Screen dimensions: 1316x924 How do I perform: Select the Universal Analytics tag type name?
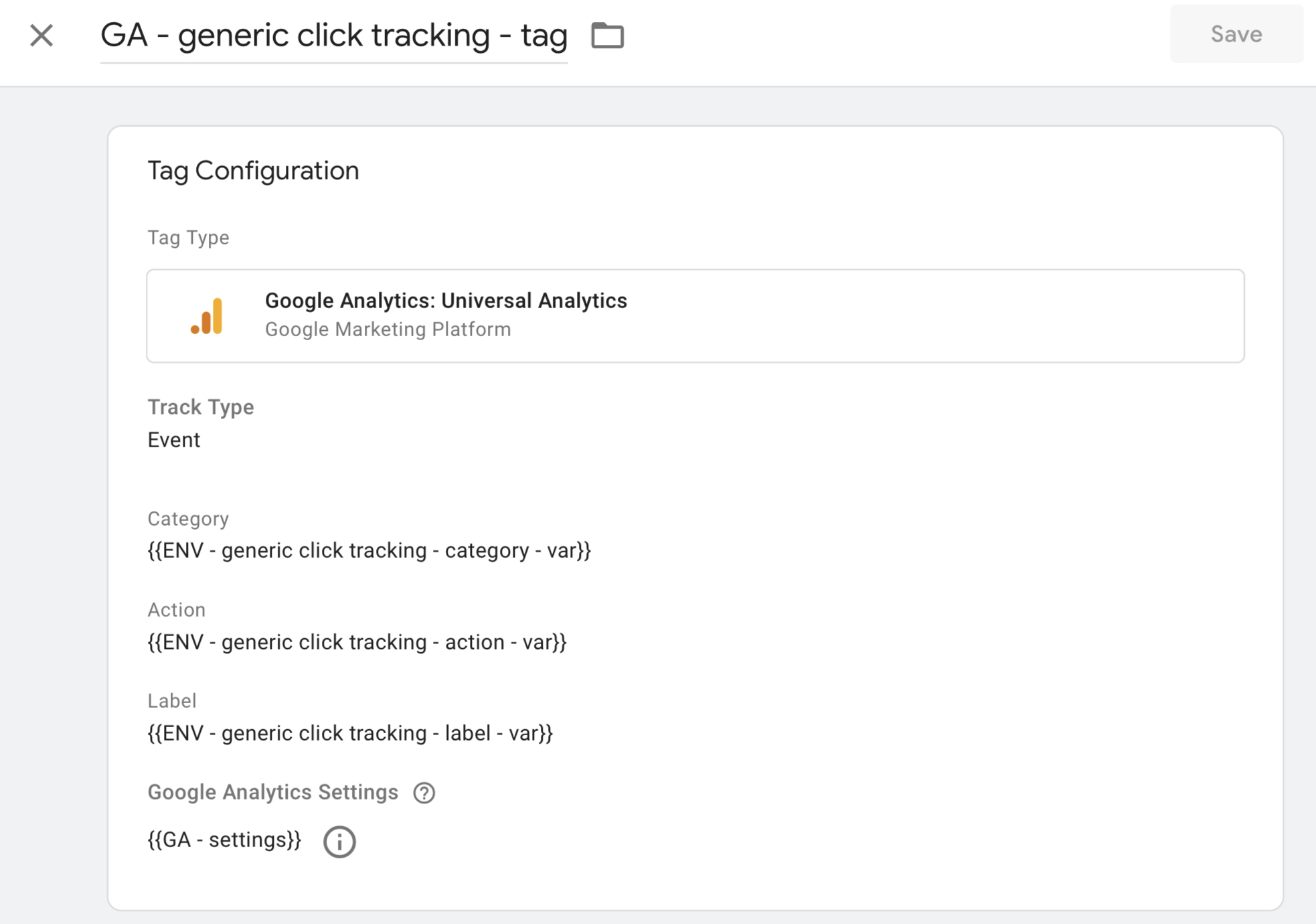coord(446,301)
